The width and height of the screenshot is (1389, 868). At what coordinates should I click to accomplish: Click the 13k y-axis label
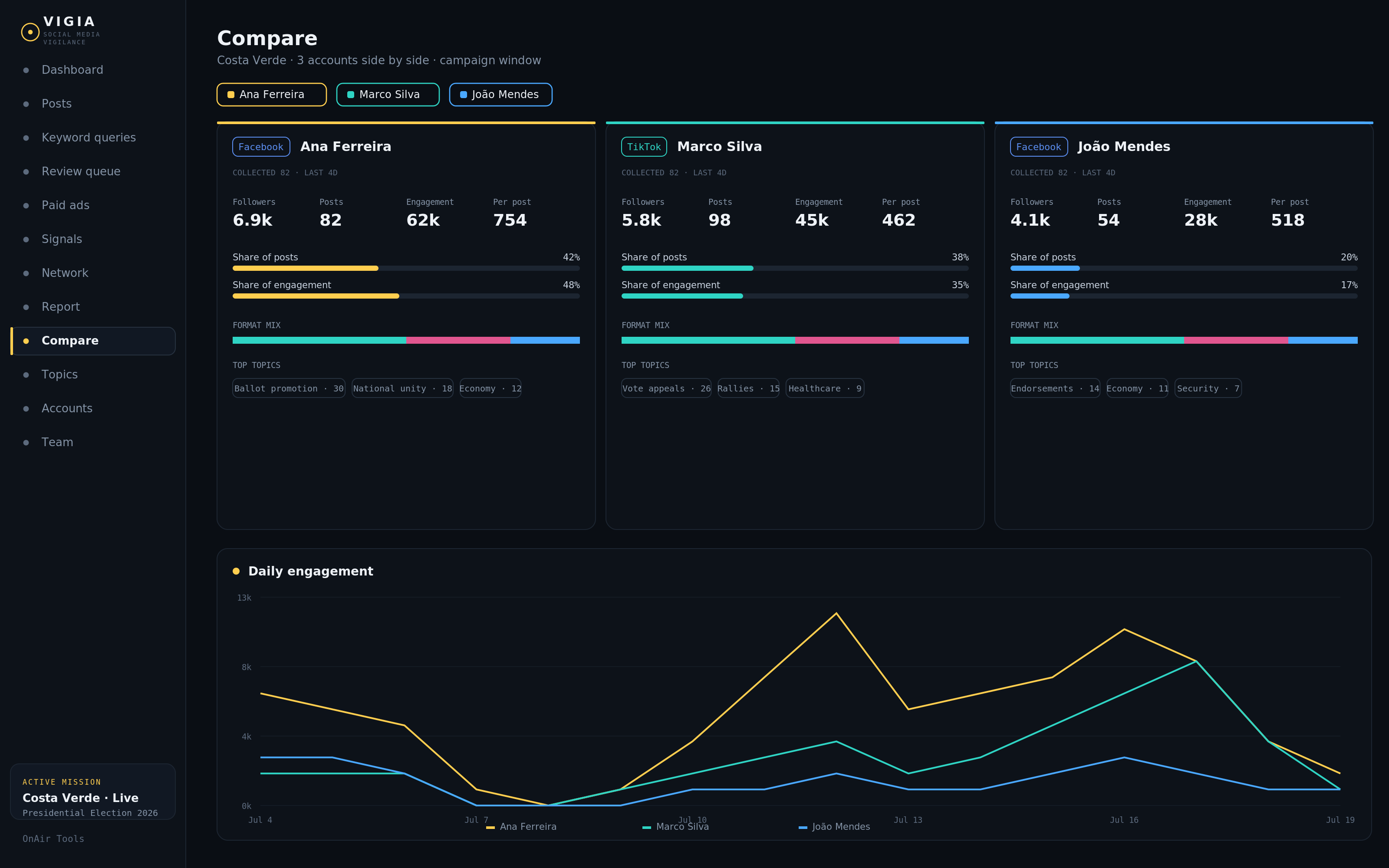pyautogui.click(x=244, y=598)
